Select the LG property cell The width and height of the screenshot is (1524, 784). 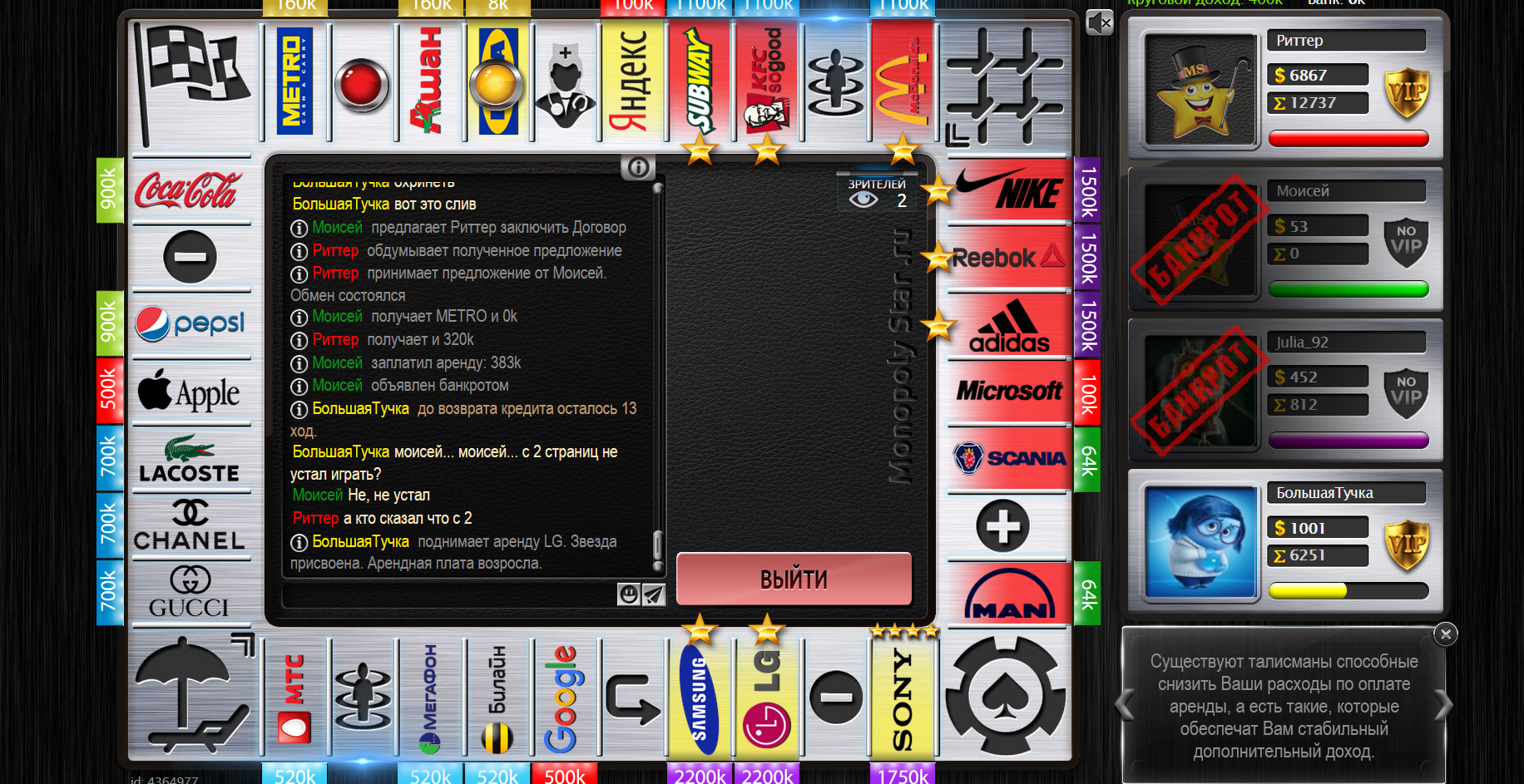(x=768, y=698)
